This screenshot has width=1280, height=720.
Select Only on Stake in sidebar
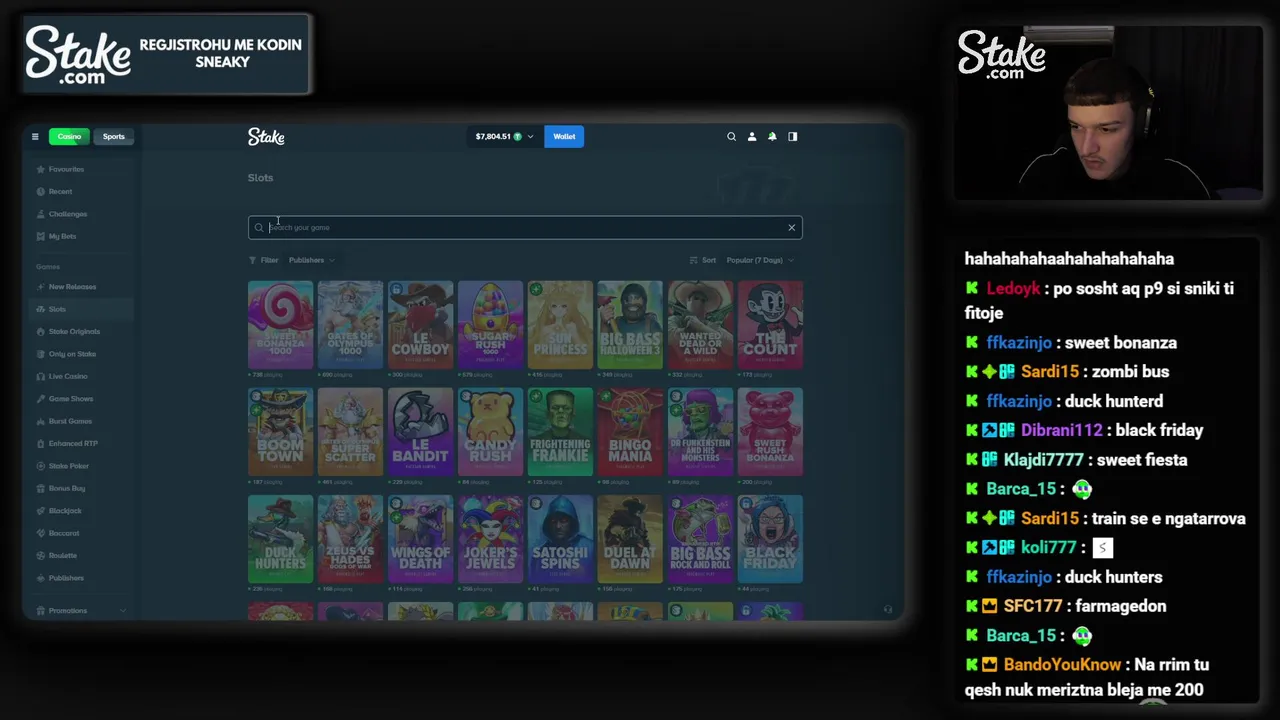(x=80, y=354)
